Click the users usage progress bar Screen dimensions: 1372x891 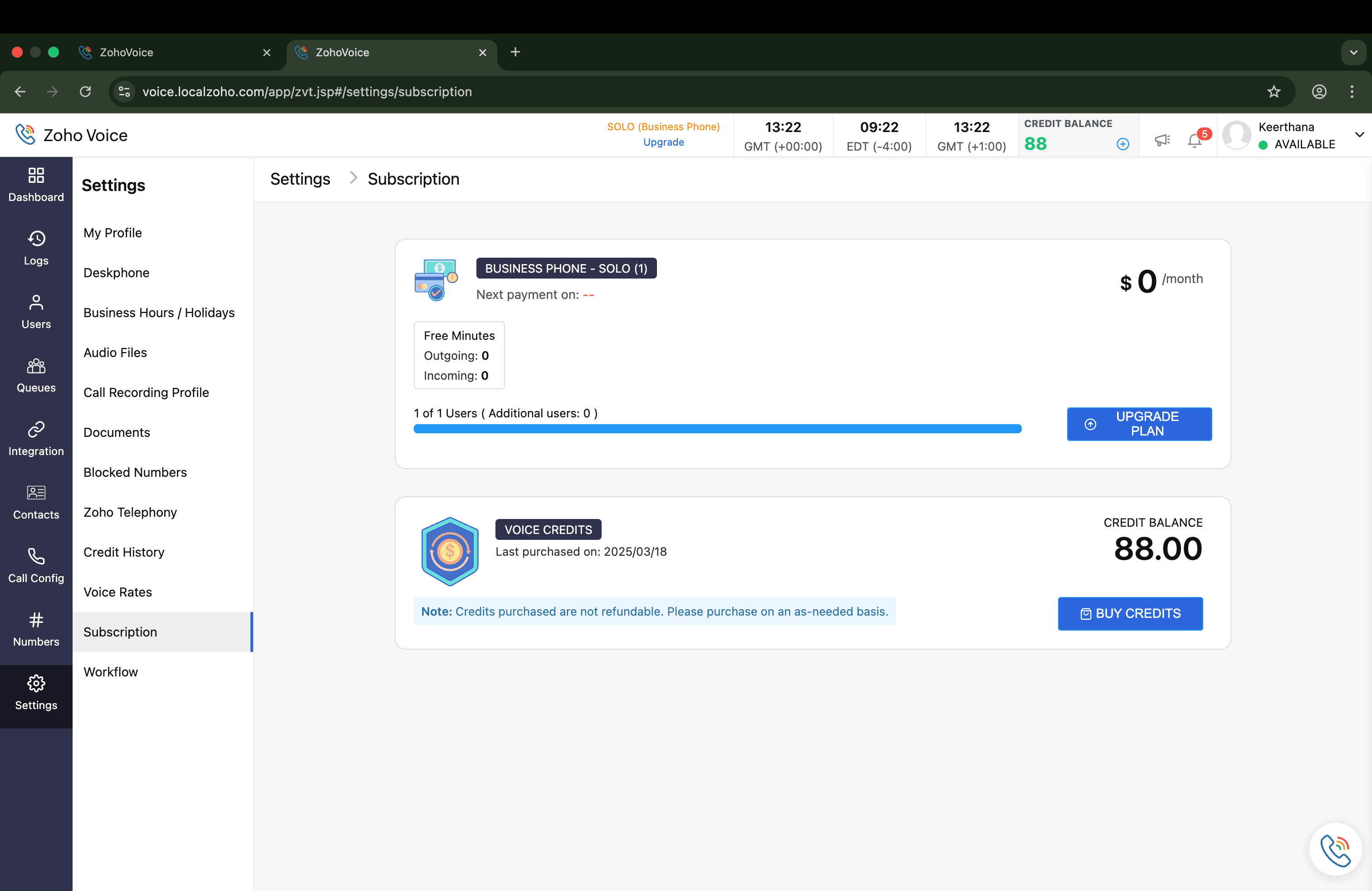(717, 429)
